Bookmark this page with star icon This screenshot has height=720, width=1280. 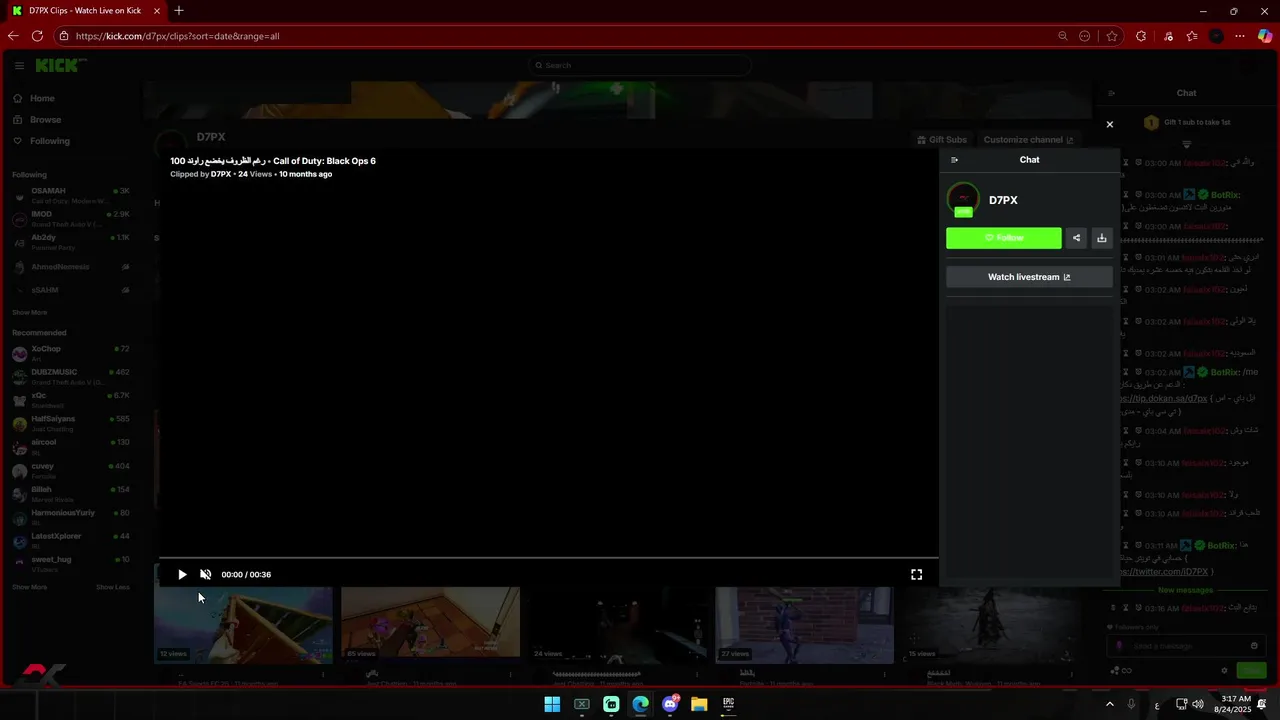pyautogui.click(x=1112, y=36)
